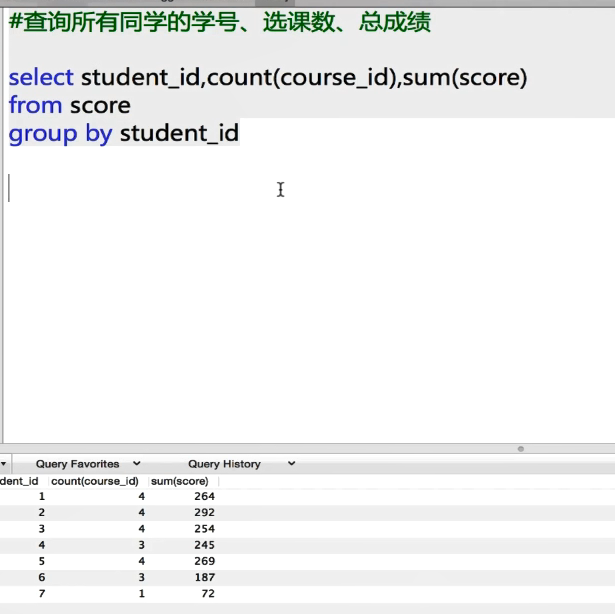
Task: Click the table name score after from
Action: [100, 106]
